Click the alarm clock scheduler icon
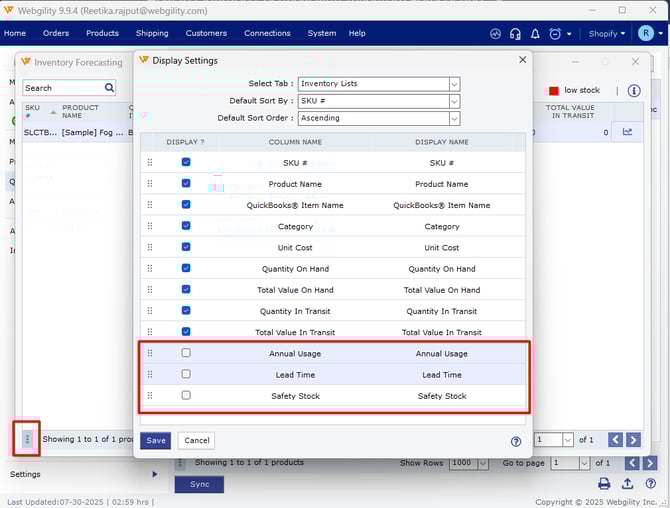Image resolution: width=670 pixels, height=508 pixels. tap(555, 33)
